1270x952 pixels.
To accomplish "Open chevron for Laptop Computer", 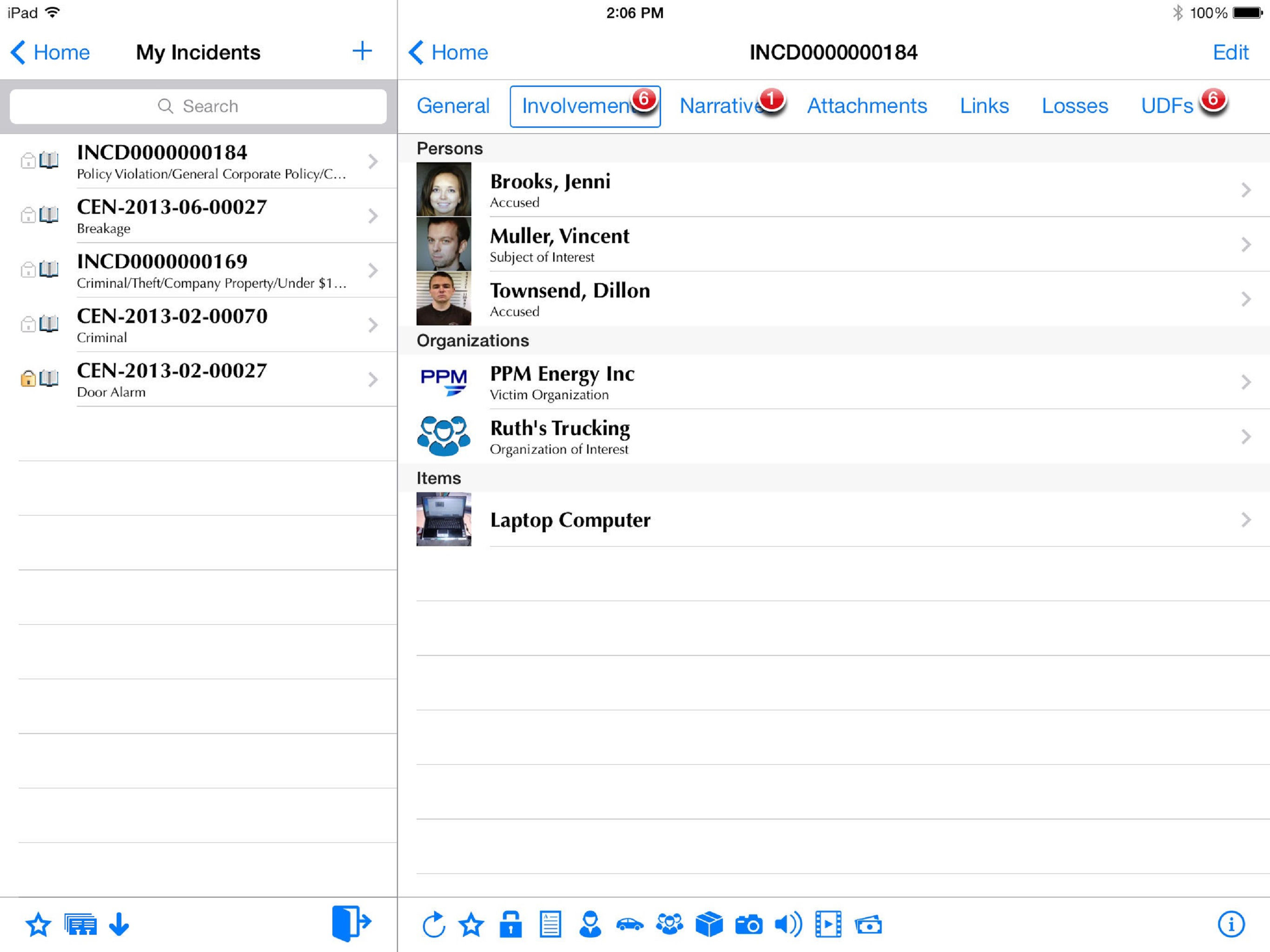I will [x=1246, y=520].
